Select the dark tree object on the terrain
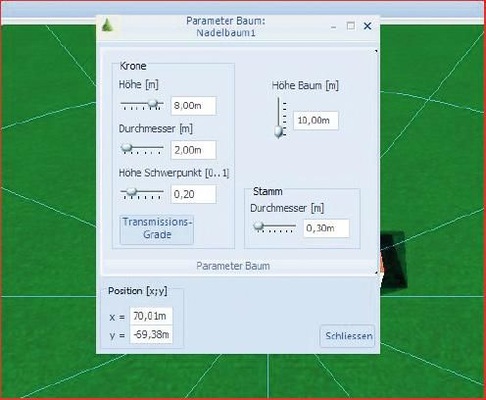This screenshot has height=400, width=486. 393,262
